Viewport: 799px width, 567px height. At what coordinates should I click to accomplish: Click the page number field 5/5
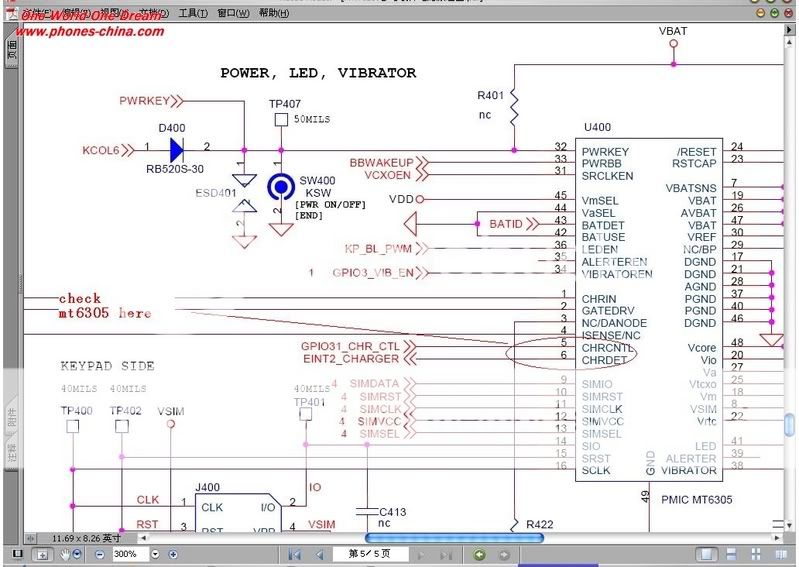370,554
